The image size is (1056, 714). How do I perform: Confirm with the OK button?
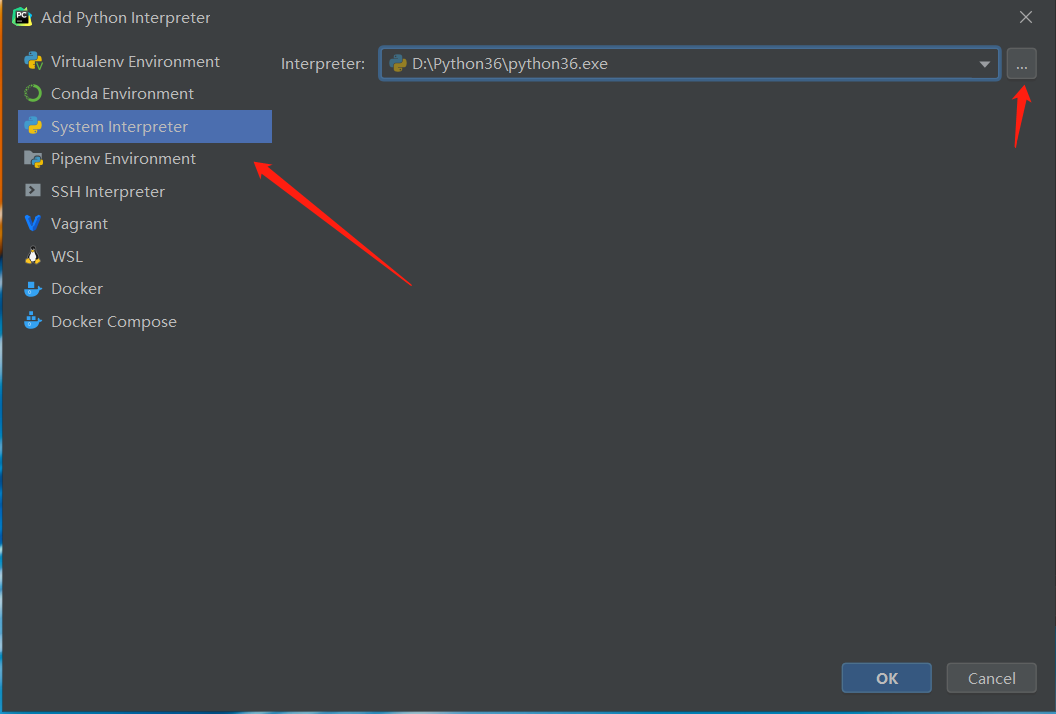tap(886, 678)
